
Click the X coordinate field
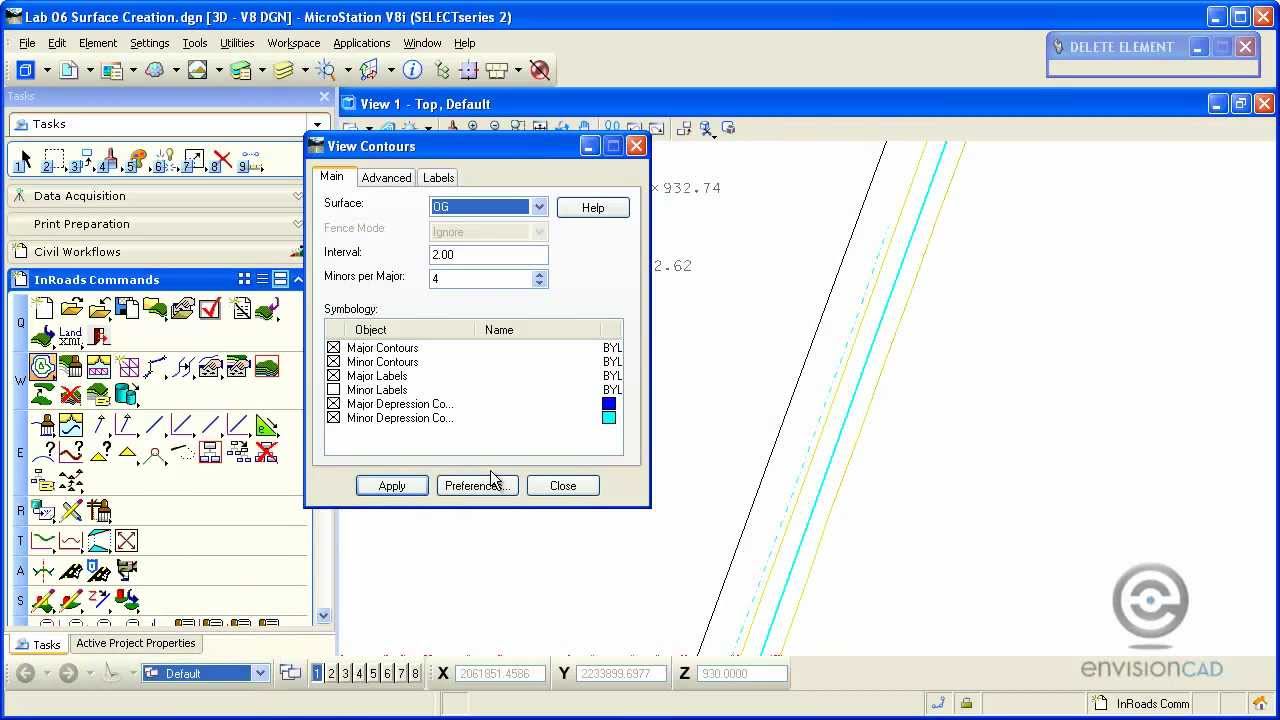(x=500, y=673)
